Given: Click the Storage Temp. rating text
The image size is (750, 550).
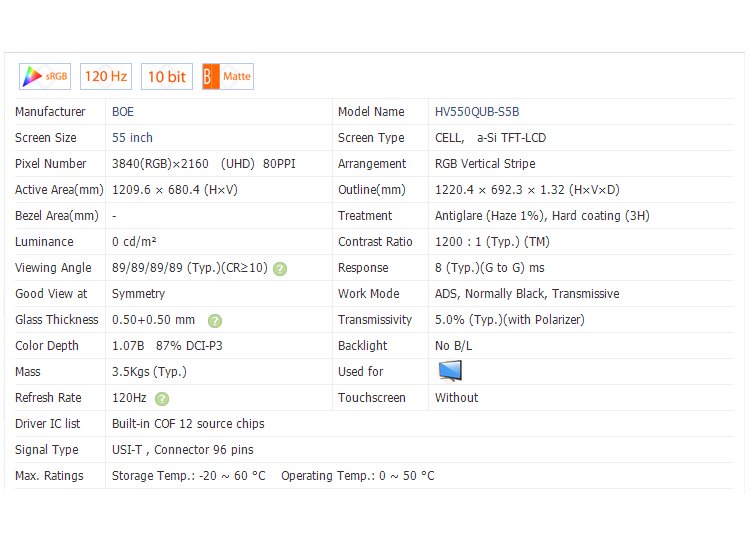Looking at the screenshot, I should 189,476.
